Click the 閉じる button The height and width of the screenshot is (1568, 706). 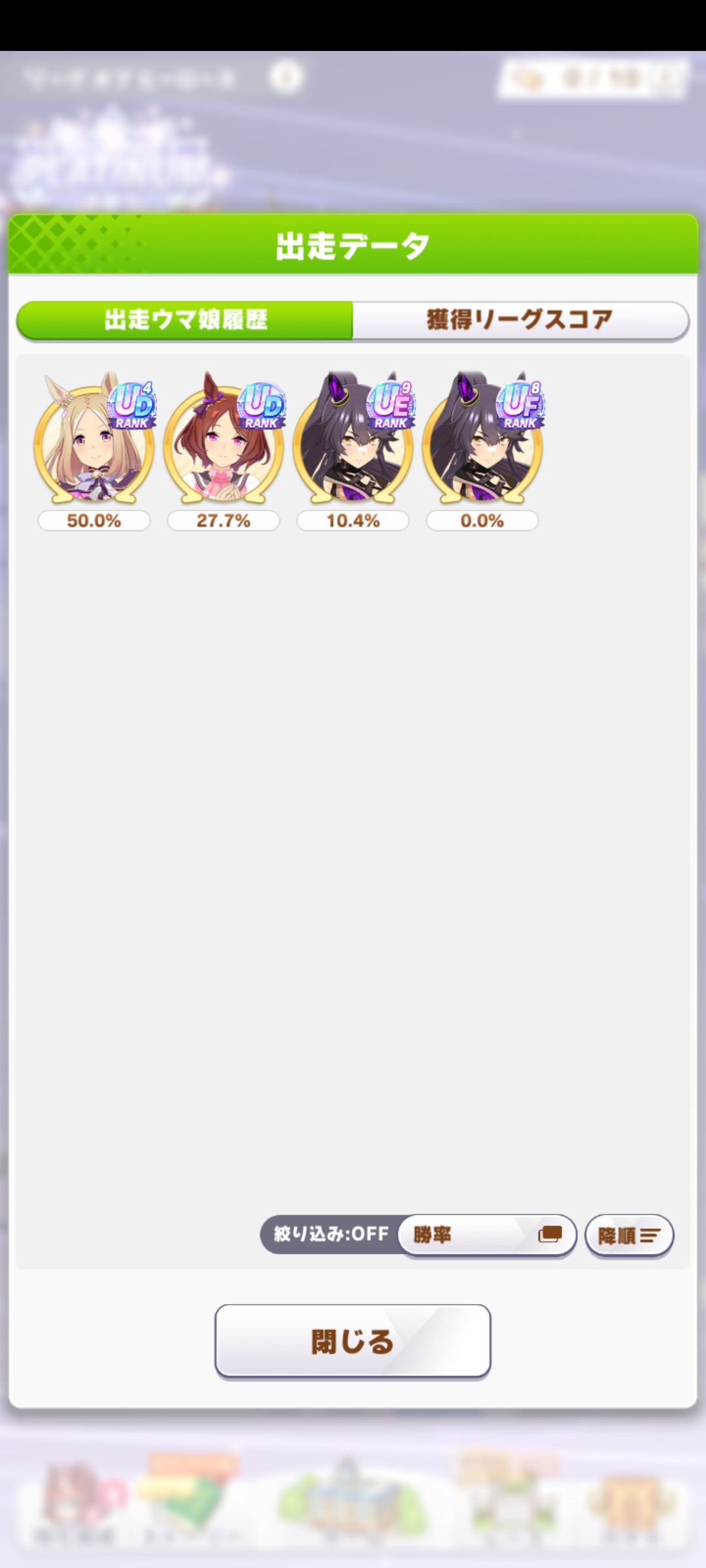353,1341
